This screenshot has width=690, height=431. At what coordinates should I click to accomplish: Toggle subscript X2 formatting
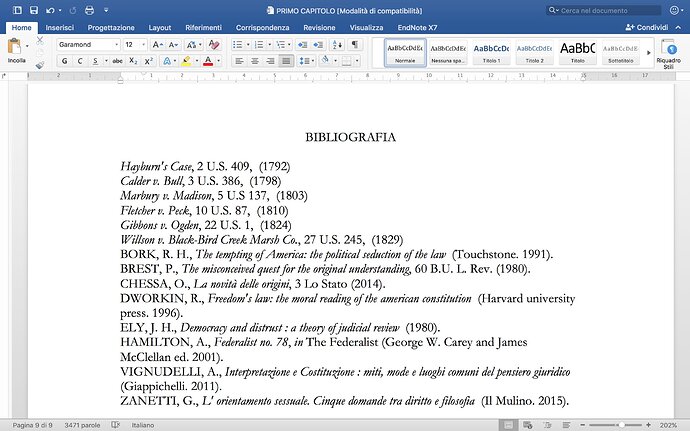coord(133,61)
